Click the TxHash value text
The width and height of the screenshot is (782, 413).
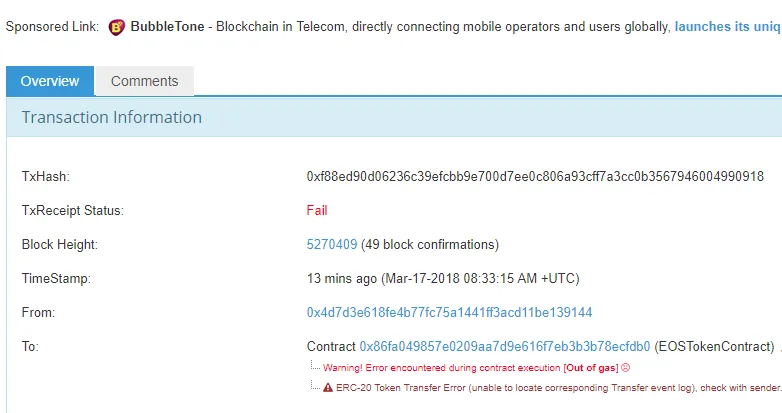click(x=535, y=177)
